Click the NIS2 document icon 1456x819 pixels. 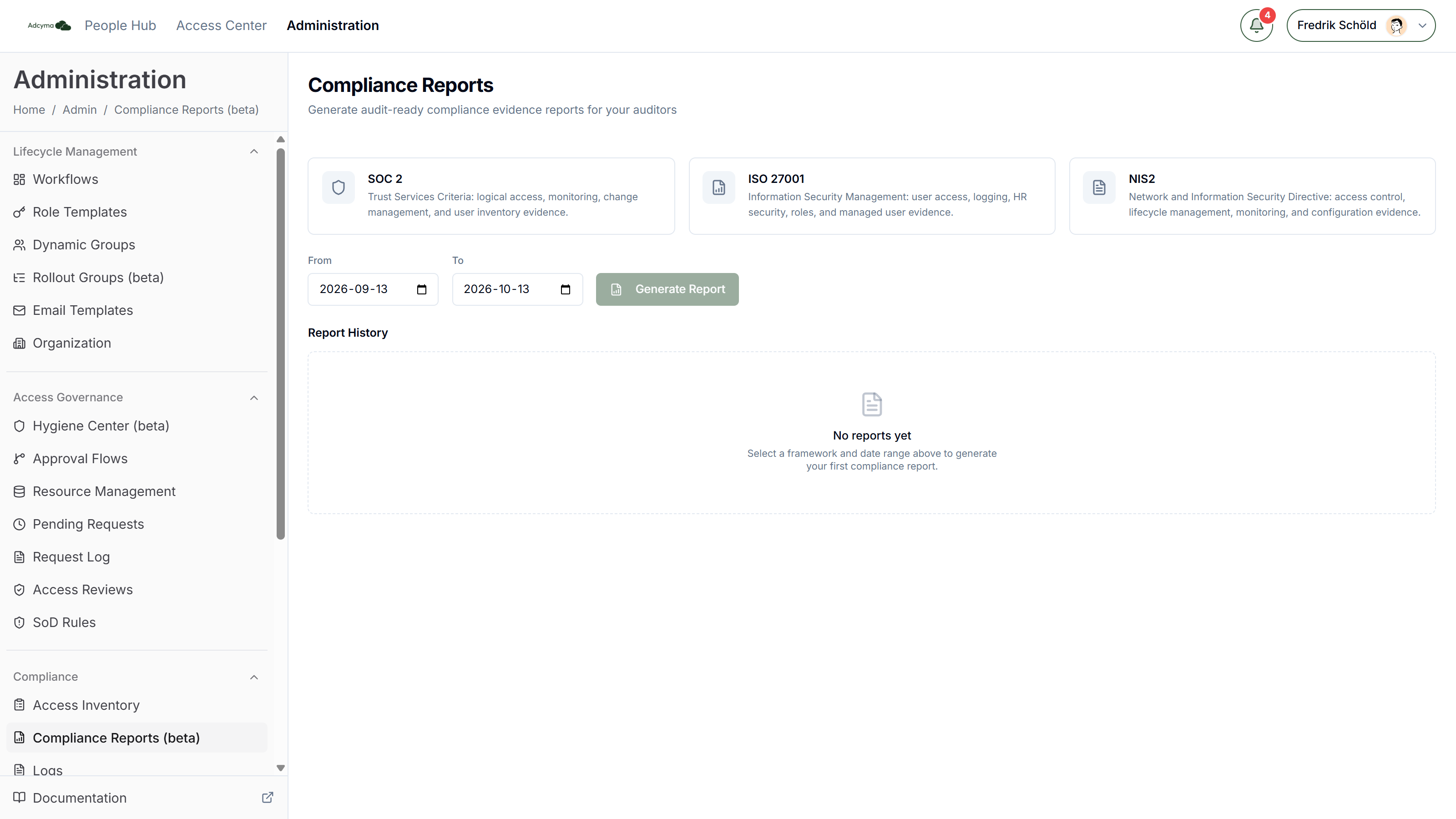1099,187
